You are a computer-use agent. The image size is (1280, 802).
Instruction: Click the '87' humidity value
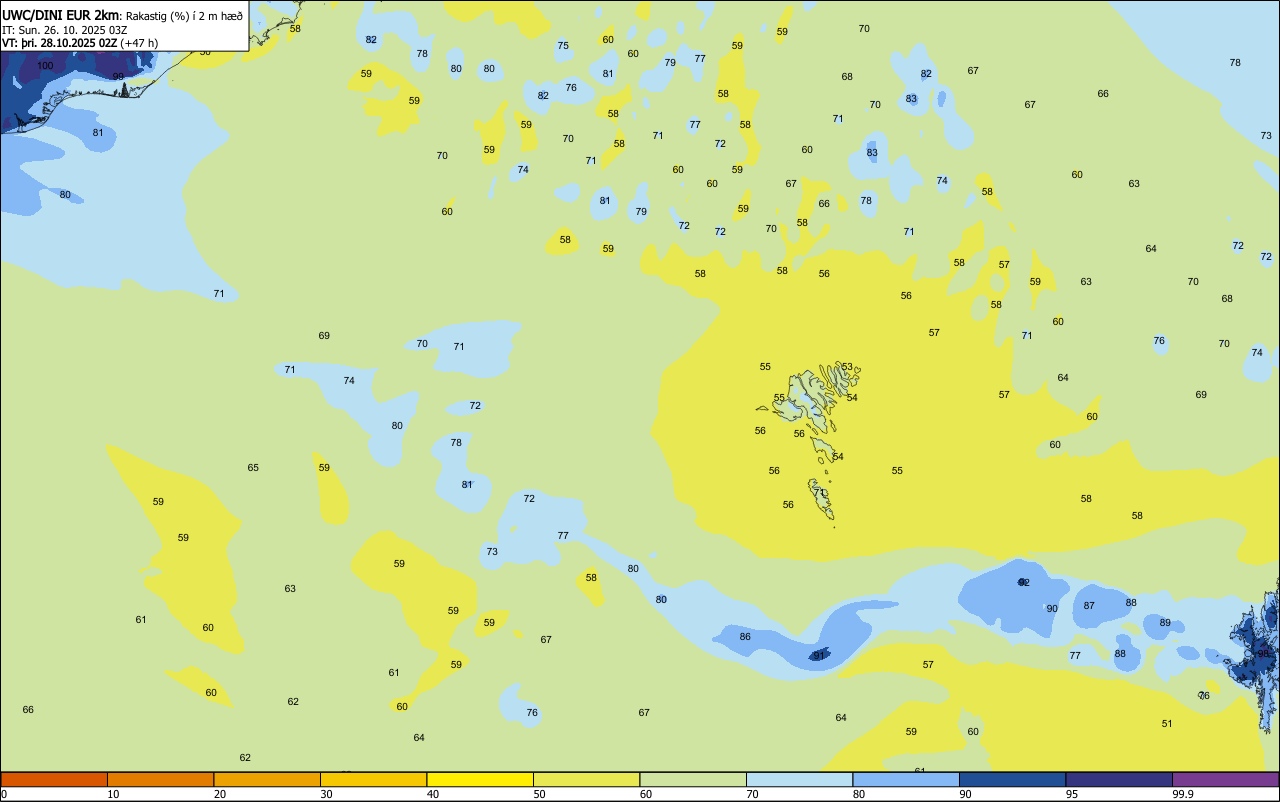click(1089, 606)
